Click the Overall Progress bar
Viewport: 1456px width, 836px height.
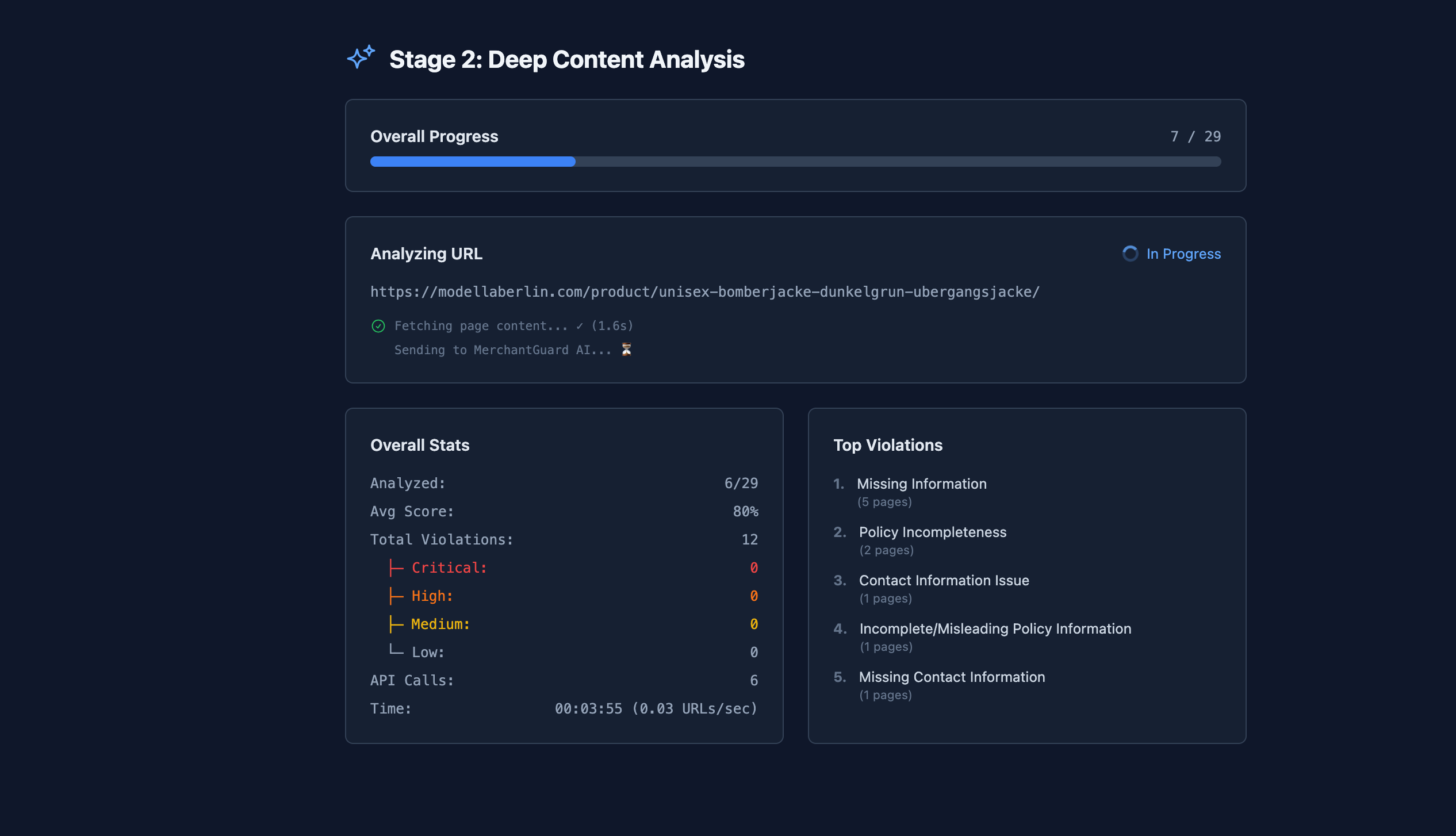point(795,162)
